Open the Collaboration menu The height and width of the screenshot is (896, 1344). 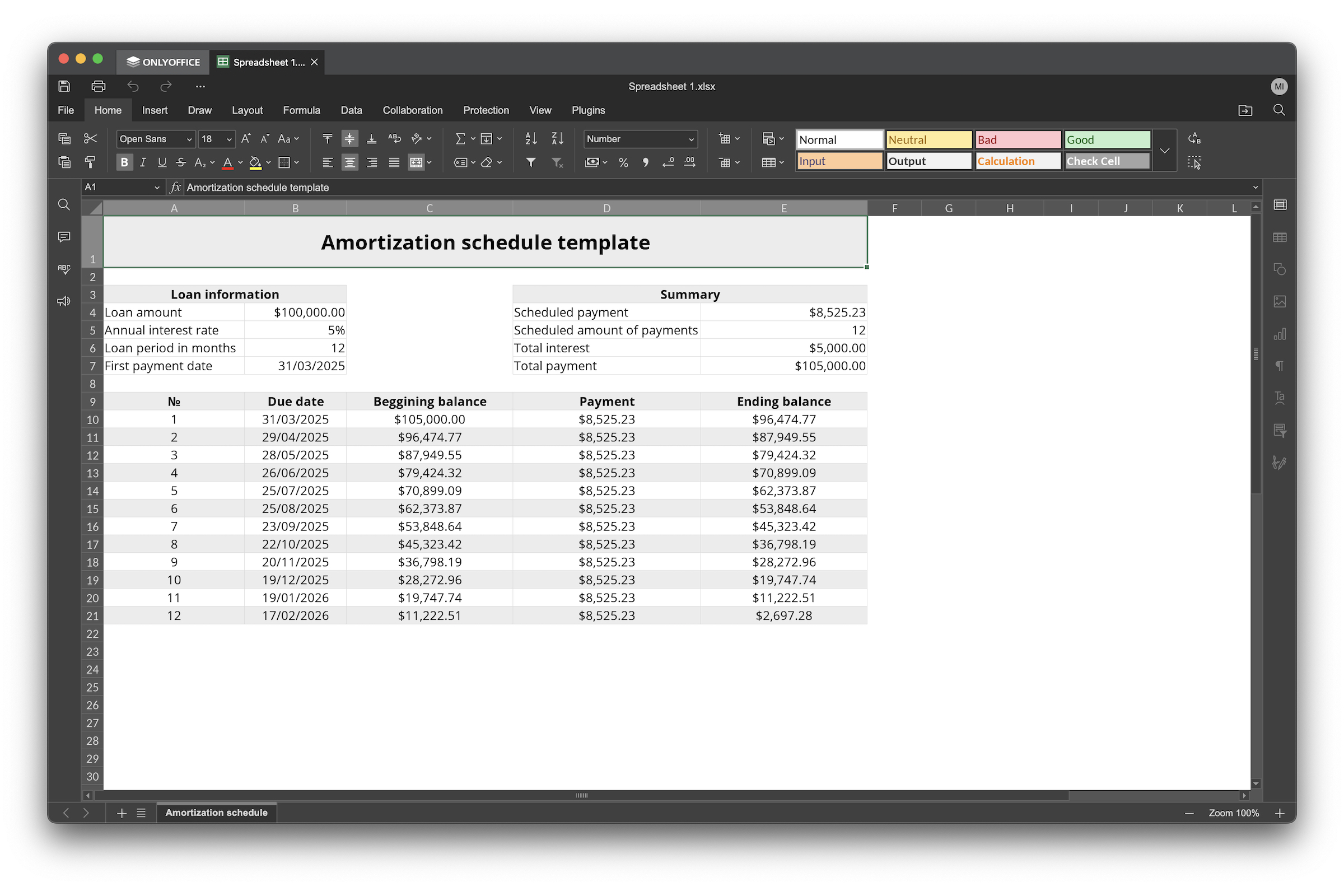coord(413,110)
